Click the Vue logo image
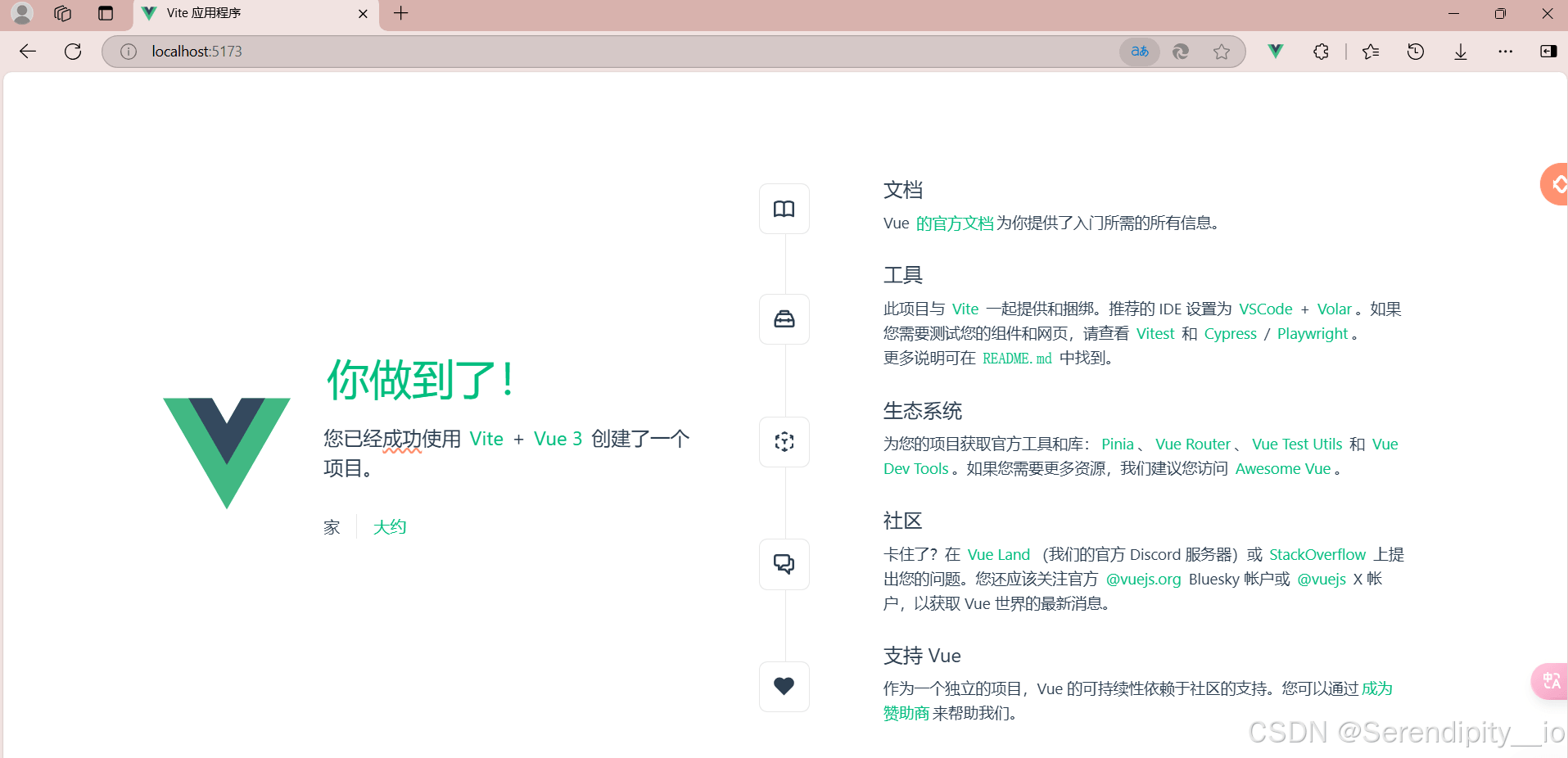 pos(227,453)
